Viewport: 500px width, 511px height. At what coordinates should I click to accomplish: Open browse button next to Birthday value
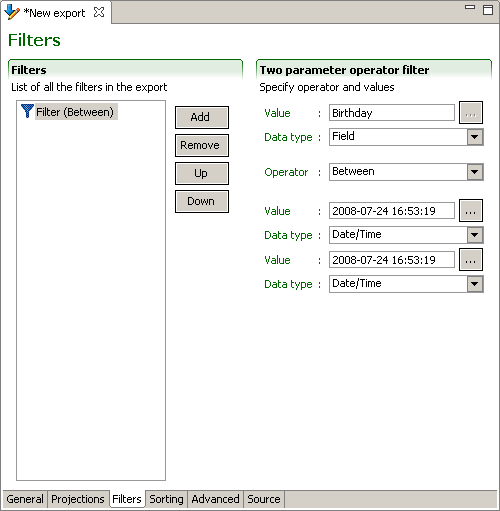[x=471, y=113]
